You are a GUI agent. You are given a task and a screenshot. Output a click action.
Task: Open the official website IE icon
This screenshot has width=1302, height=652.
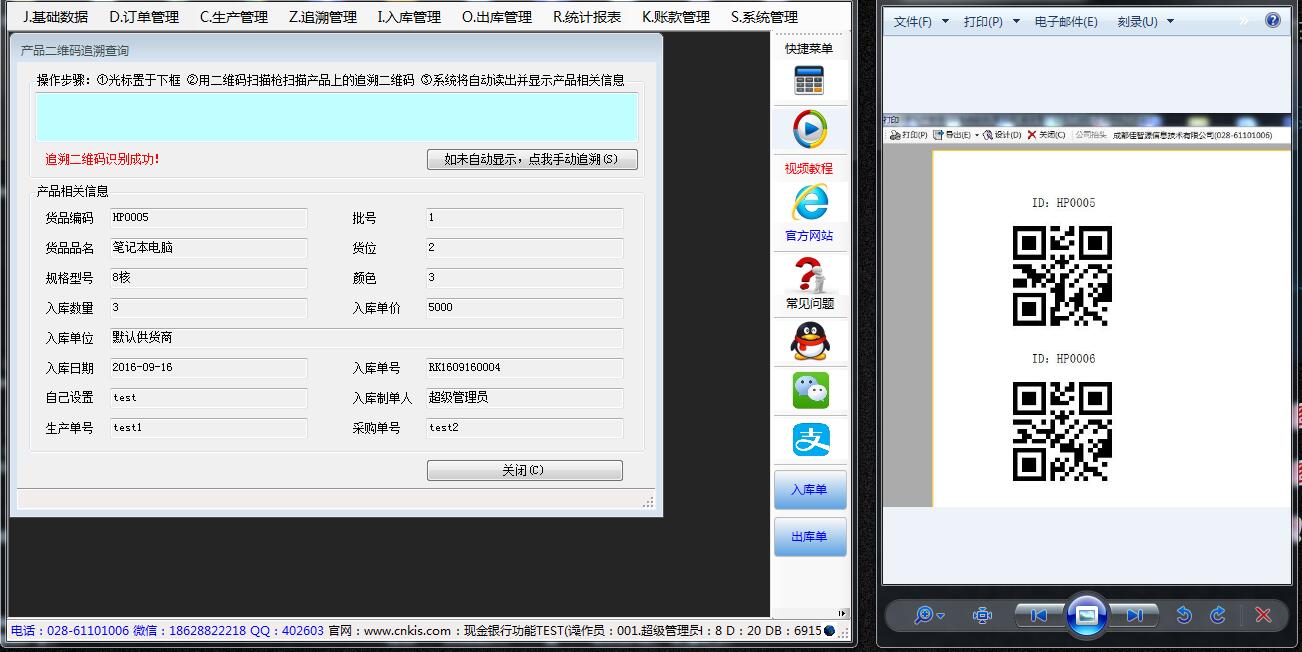coord(809,204)
